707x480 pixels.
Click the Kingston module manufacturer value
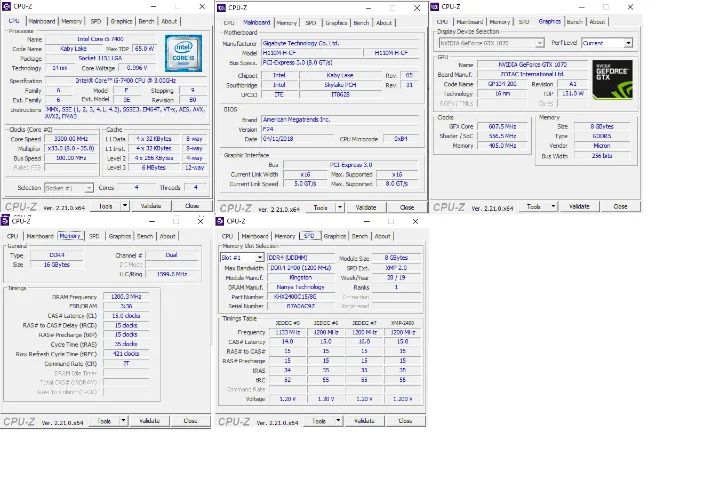301,278
